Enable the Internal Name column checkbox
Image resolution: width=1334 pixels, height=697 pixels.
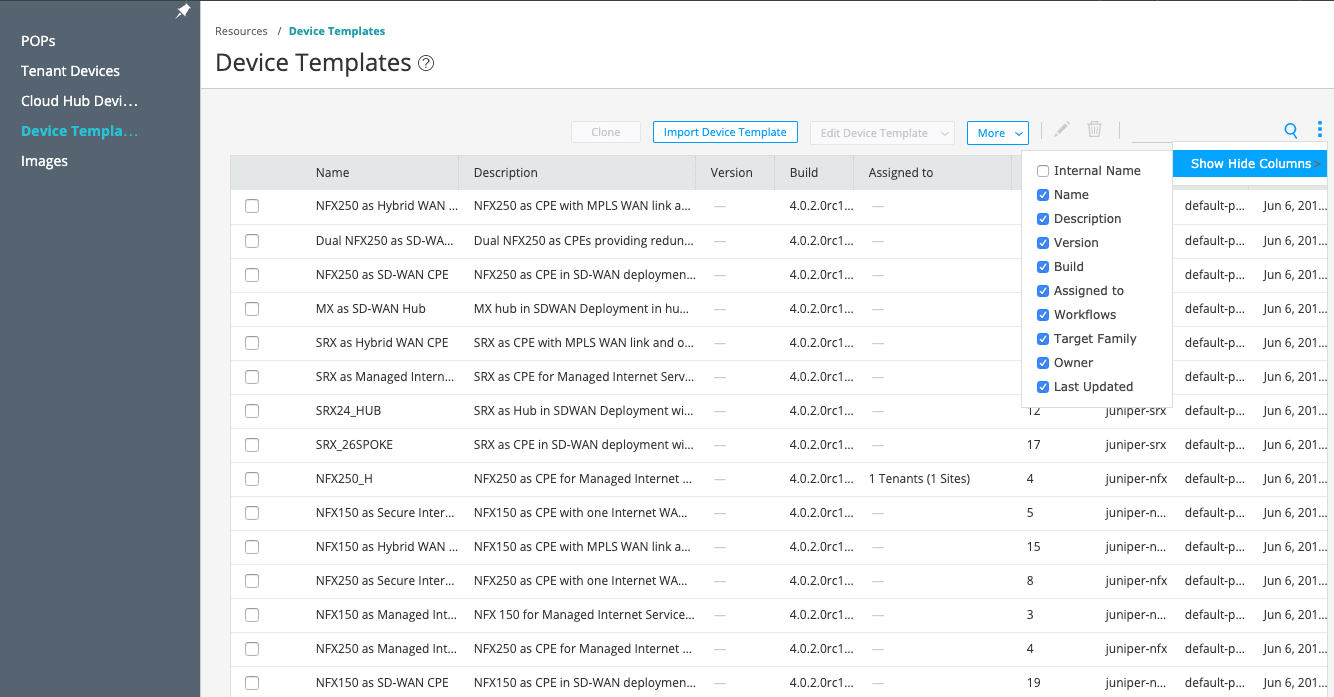1043,170
